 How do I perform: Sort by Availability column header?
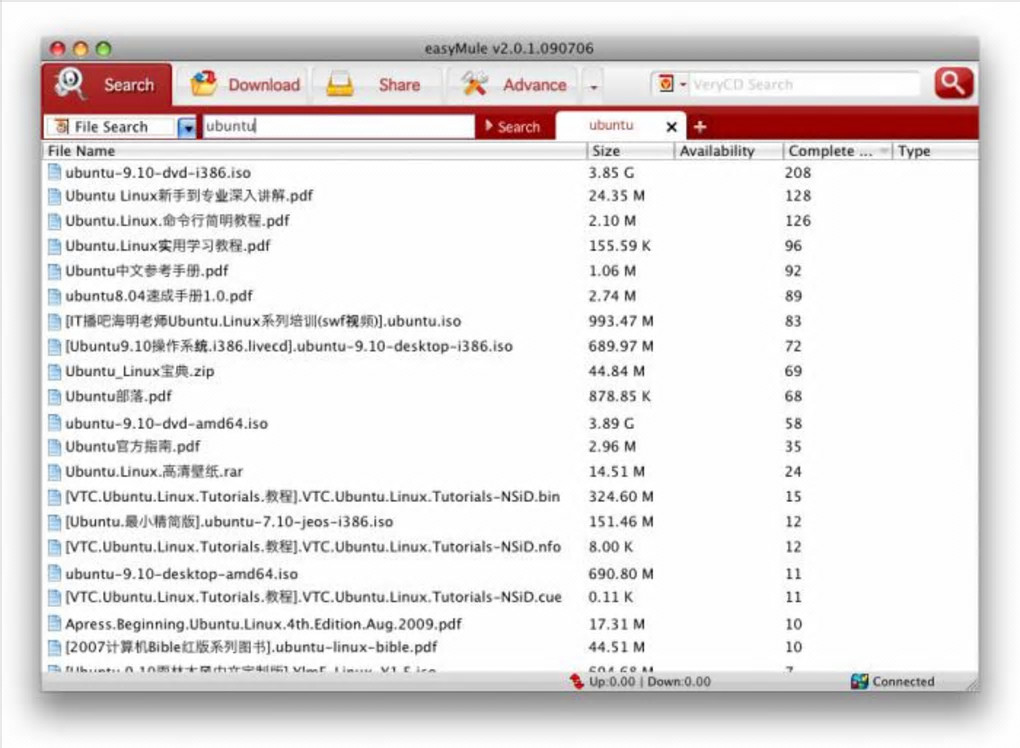click(x=728, y=151)
